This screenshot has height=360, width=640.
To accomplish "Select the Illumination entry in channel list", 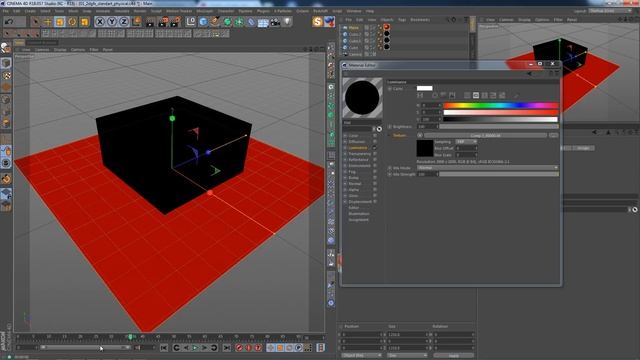I will pyautogui.click(x=359, y=214).
